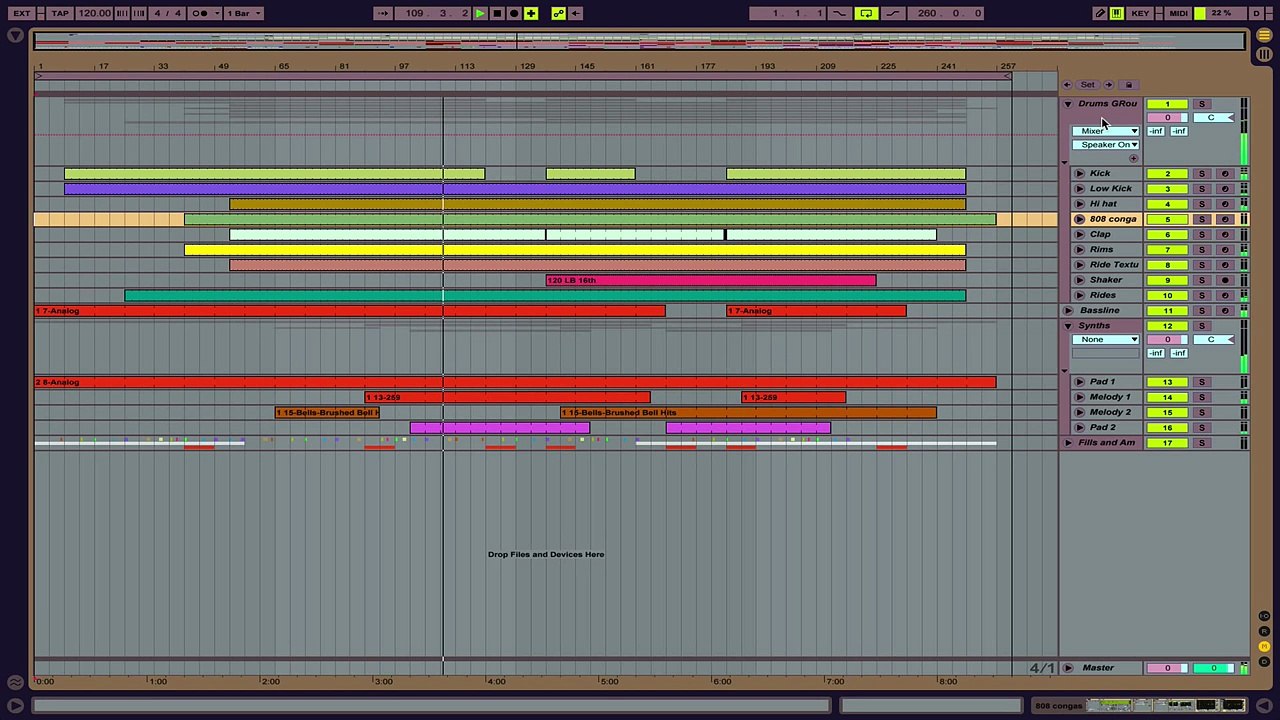Viewport: 1280px width, 720px height.
Task: Click the Arrangement View selector icon
Action: (1264, 36)
